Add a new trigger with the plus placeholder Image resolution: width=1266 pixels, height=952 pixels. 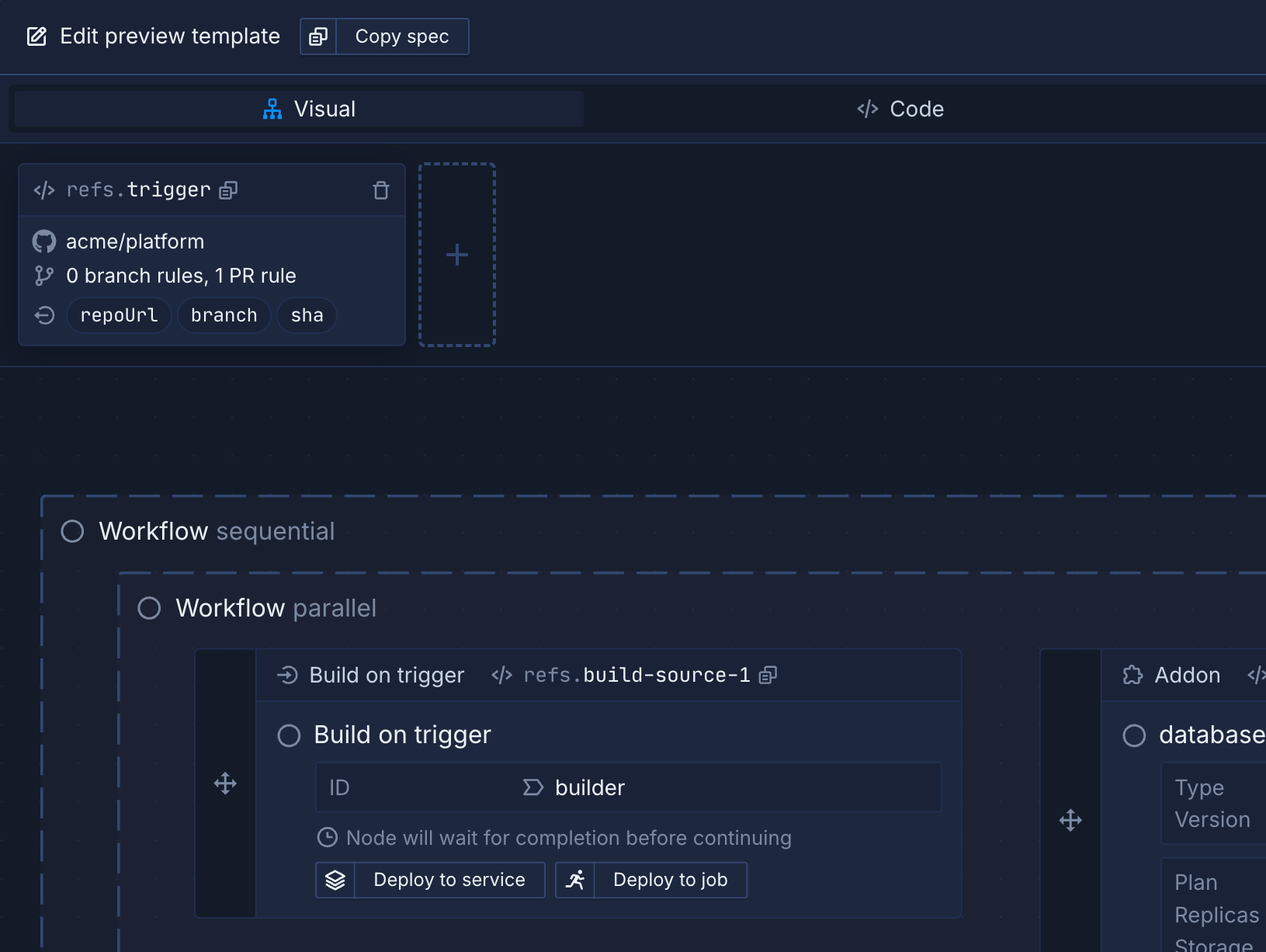click(457, 255)
